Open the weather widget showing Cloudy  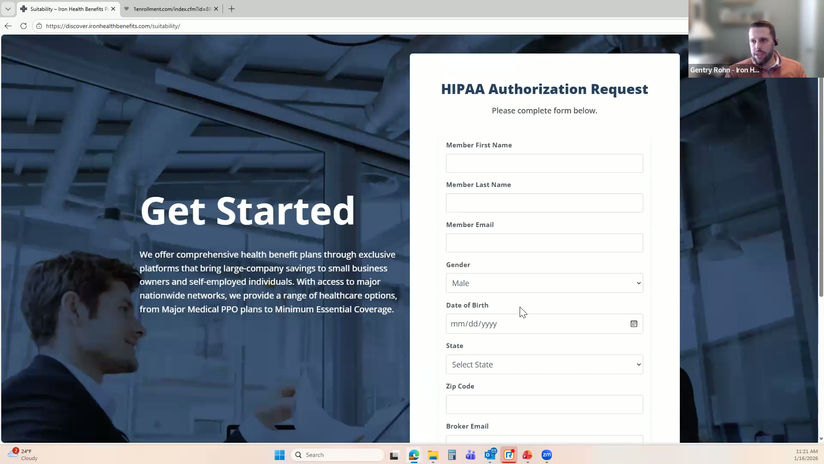23,455
